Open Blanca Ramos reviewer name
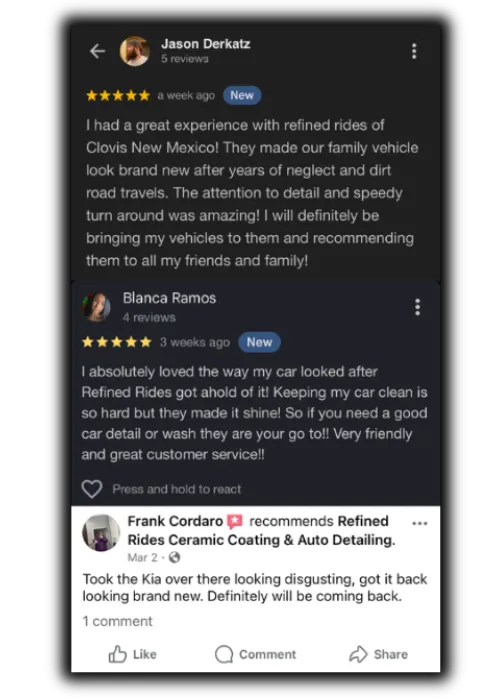Screen dimensions: 500x700 (169, 298)
